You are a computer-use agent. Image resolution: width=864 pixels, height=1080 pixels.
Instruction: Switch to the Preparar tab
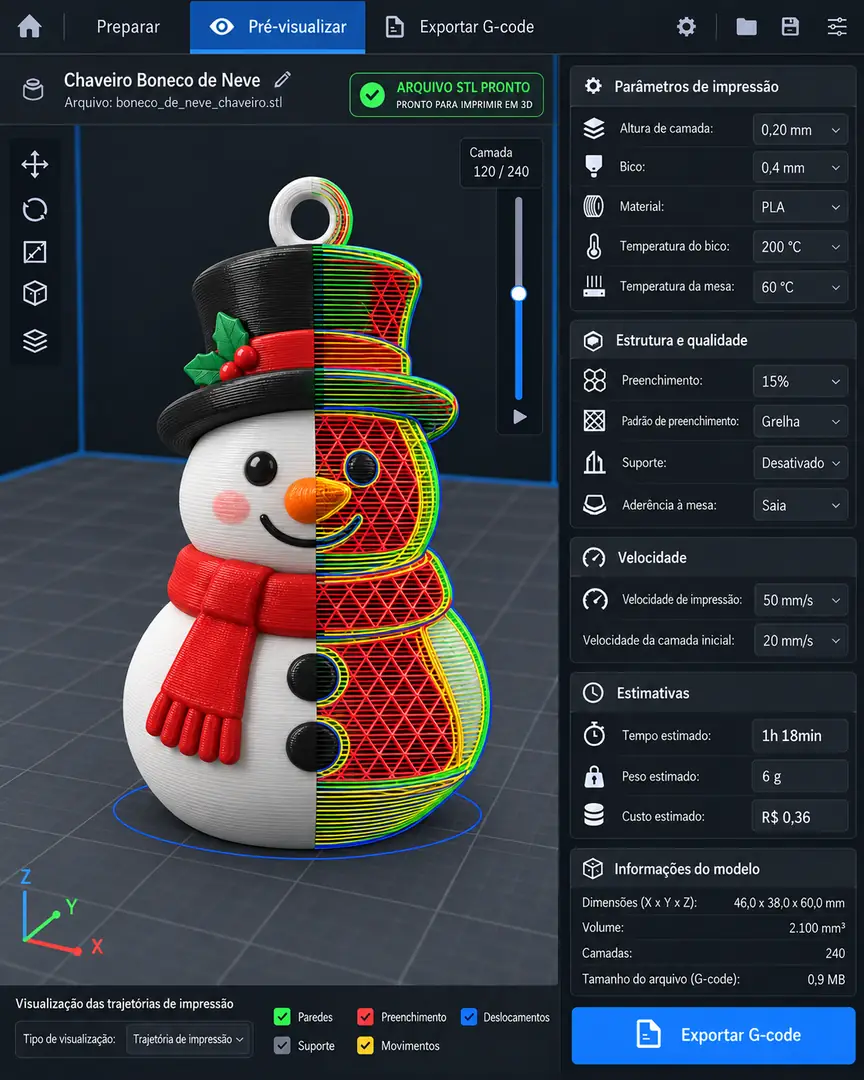point(128,27)
